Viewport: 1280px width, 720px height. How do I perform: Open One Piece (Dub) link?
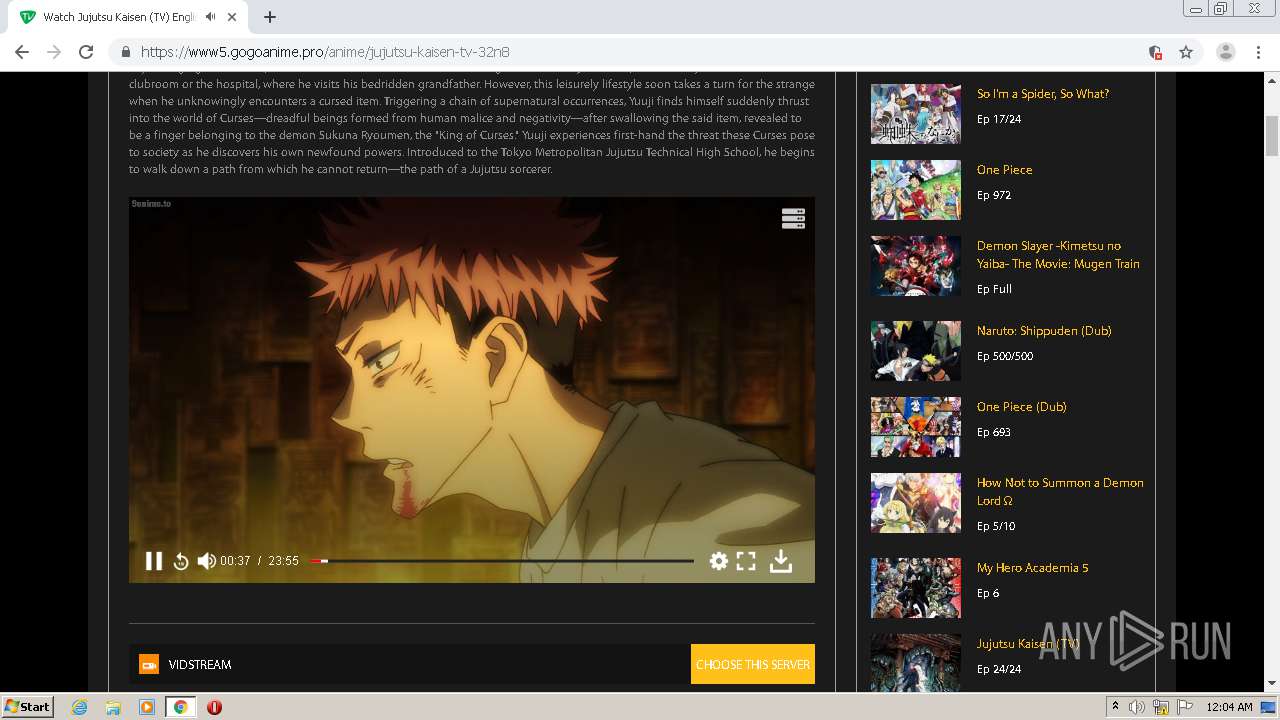[x=1022, y=407]
